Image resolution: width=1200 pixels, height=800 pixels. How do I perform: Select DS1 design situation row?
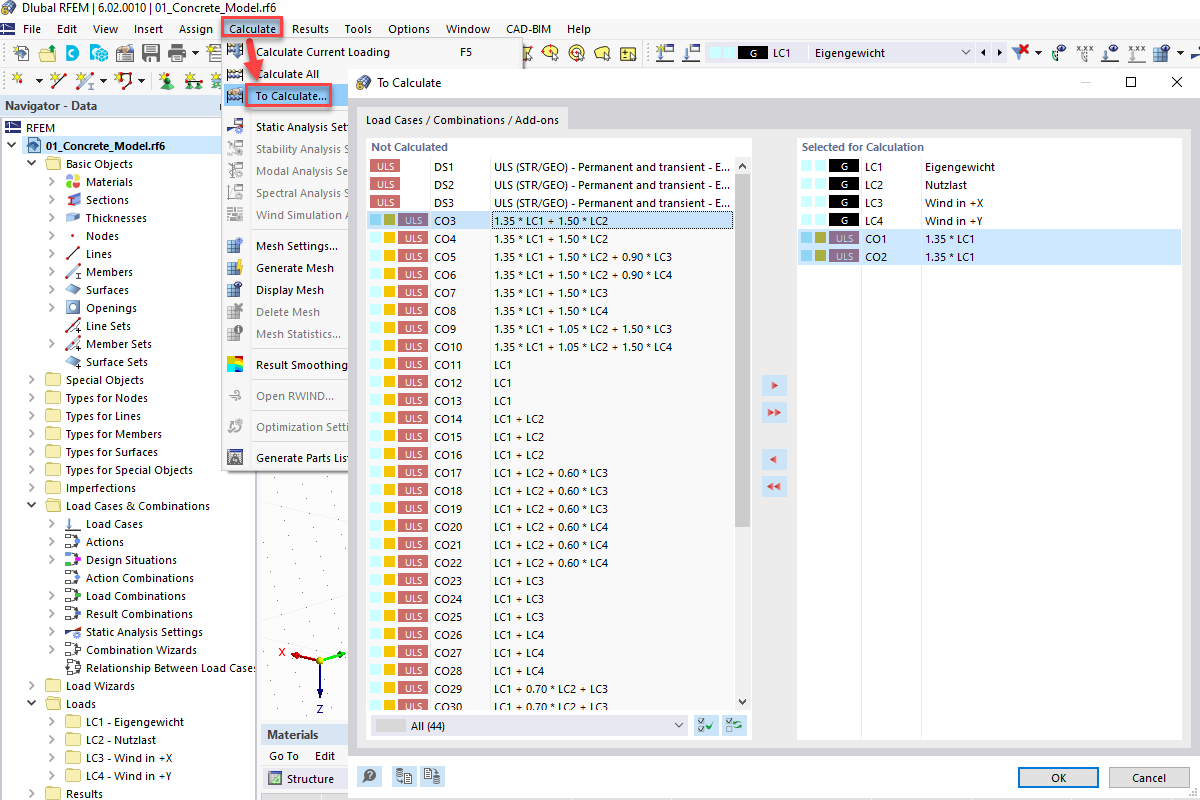click(x=551, y=167)
